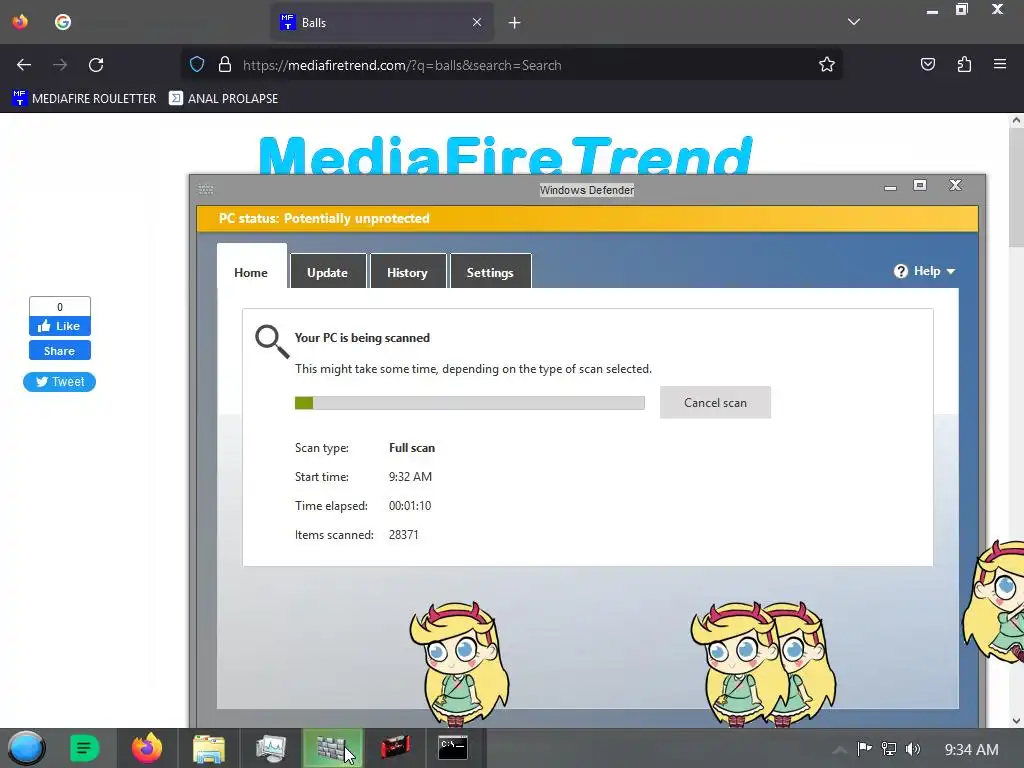Open the browser extensions menu
Viewport: 1024px width, 768px height.
tap(964, 64)
